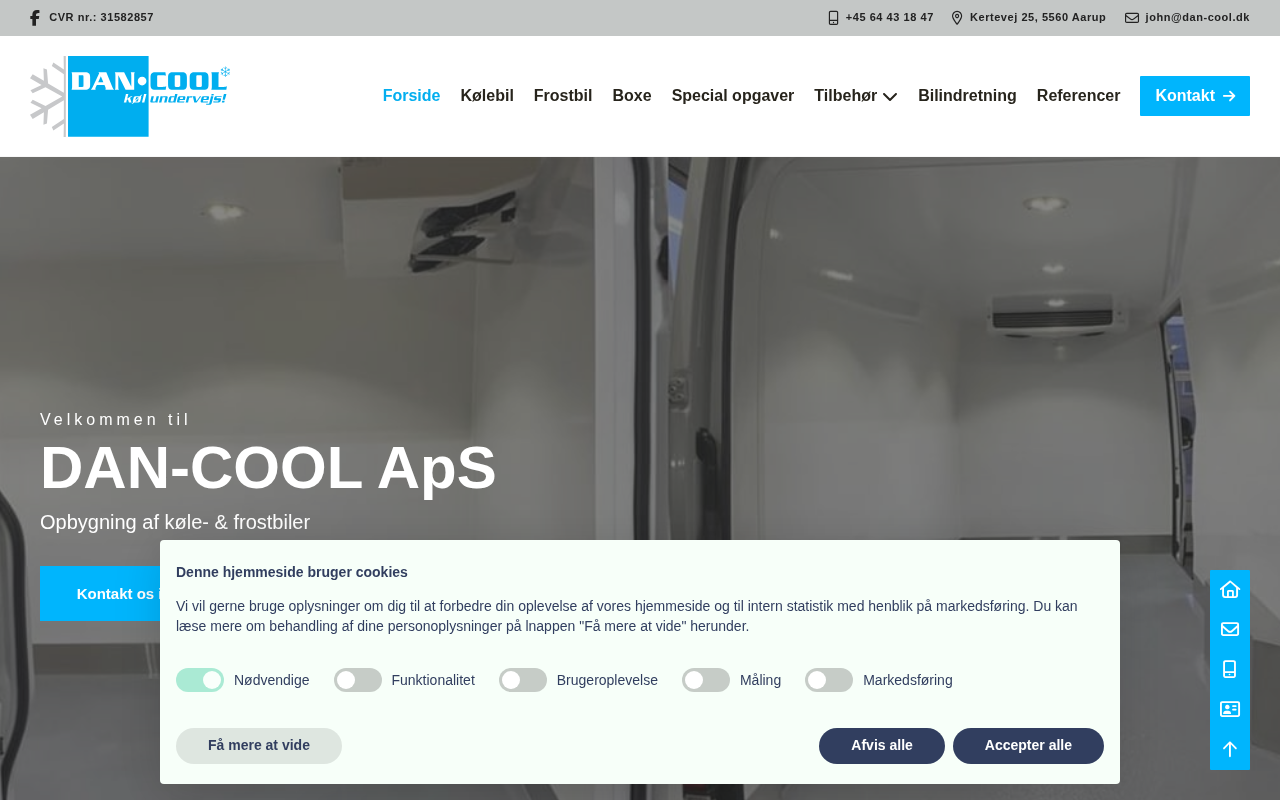Open the Special opgaver menu item

733,96
